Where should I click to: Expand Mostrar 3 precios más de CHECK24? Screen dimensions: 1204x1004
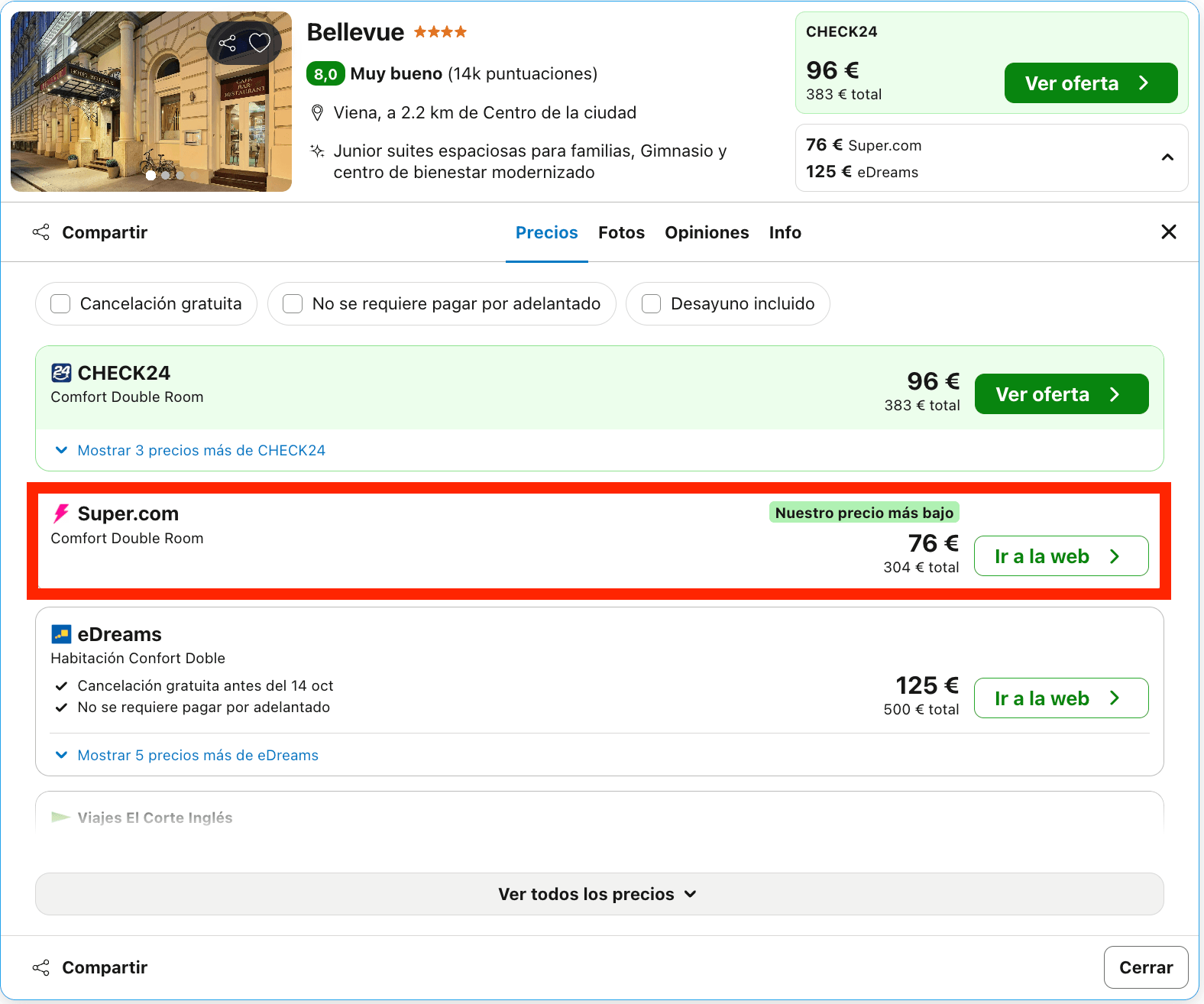(190, 451)
